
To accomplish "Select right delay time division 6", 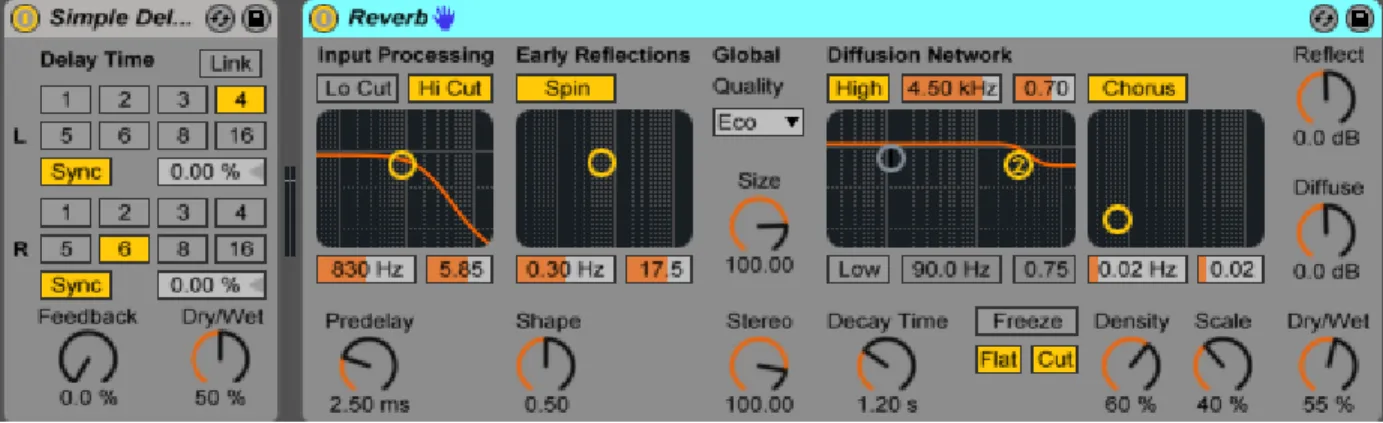I will pos(124,249).
